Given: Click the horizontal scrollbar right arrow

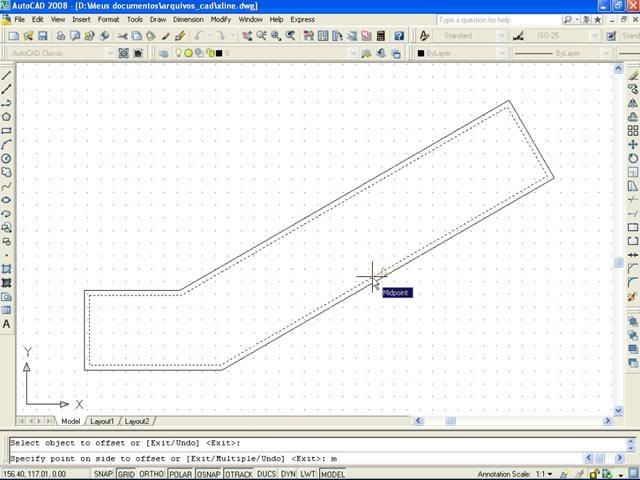Looking at the screenshot, I should point(607,421).
